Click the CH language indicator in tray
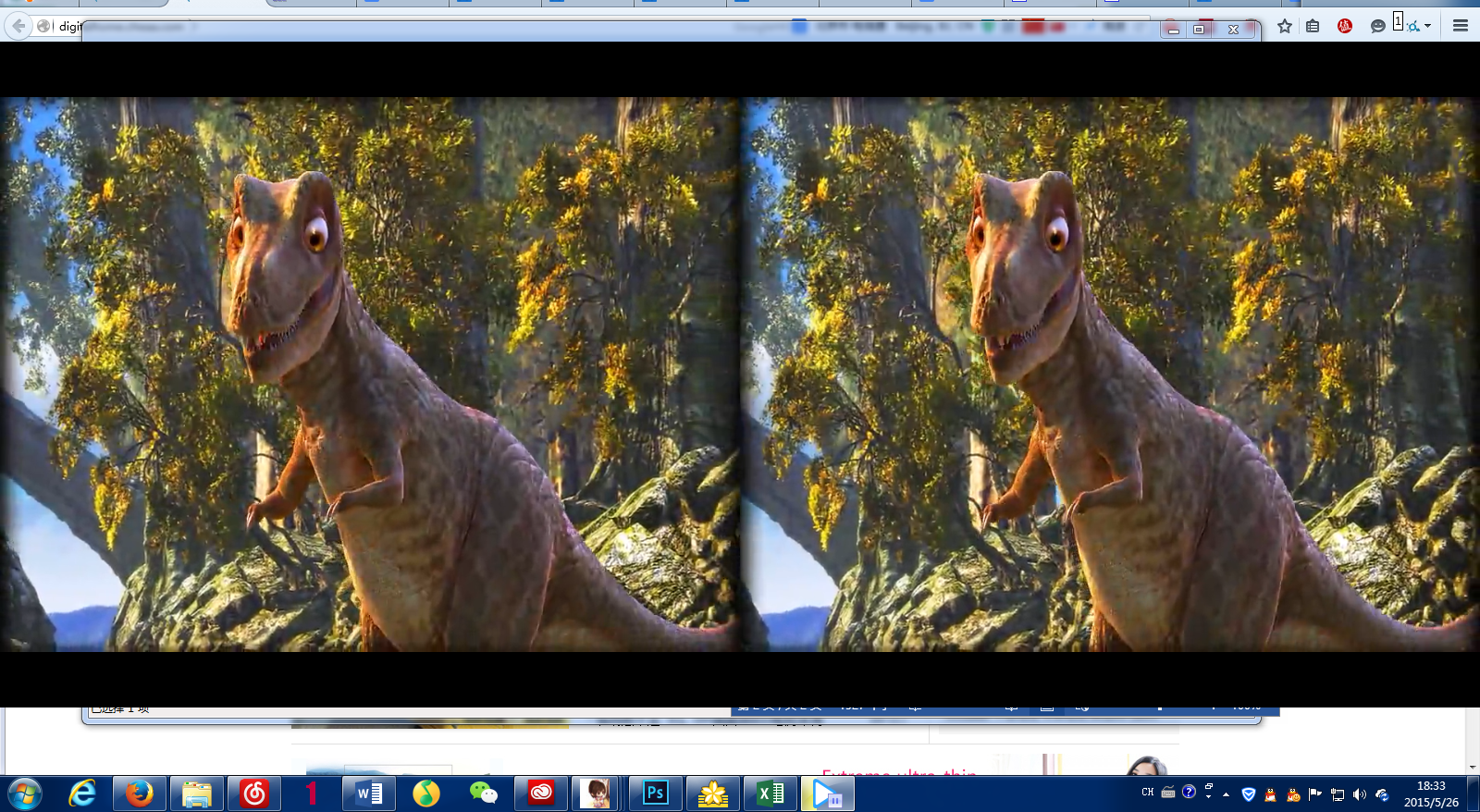 [1148, 793]
